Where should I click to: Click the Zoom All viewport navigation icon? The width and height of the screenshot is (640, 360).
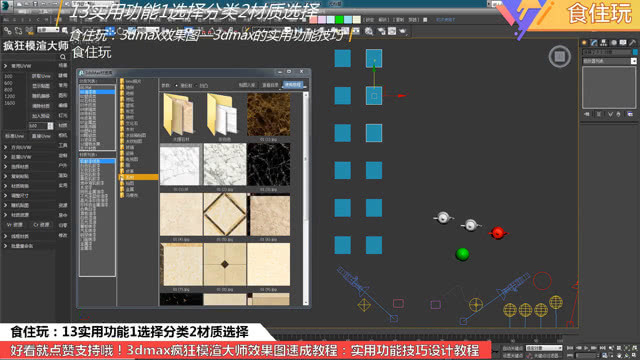point(620,348)
